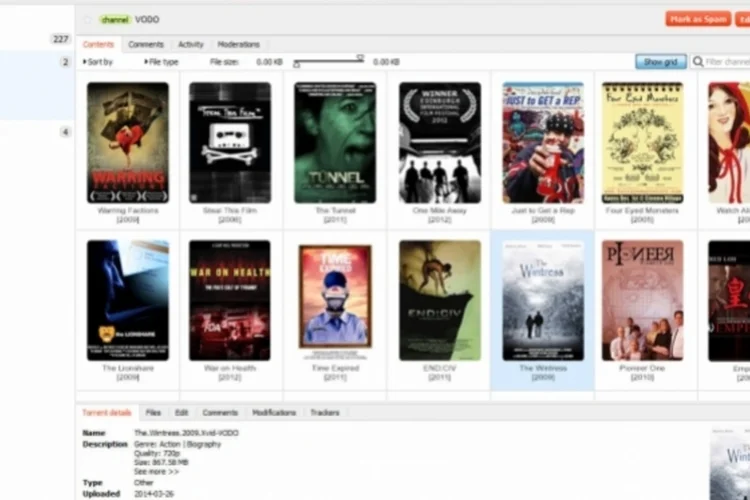Click the Show grid button
Screen dimensions: 750x500
pyautogui.click(x=661, y=62)
